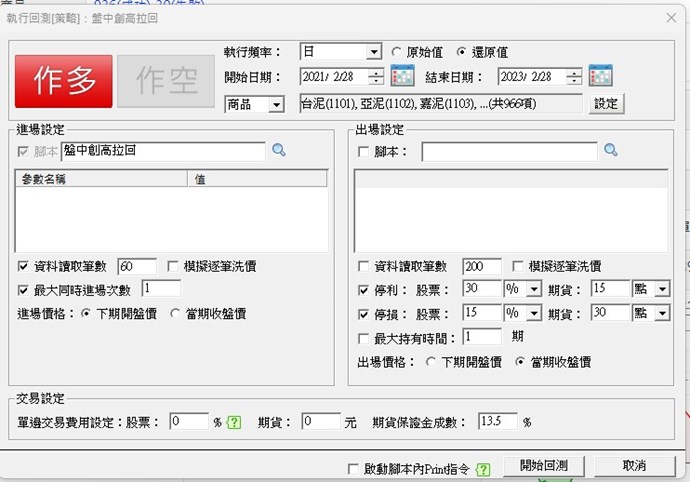Close the 執行回測 dialog window
The height and width of the screenshot is (482, 690).
671,17
